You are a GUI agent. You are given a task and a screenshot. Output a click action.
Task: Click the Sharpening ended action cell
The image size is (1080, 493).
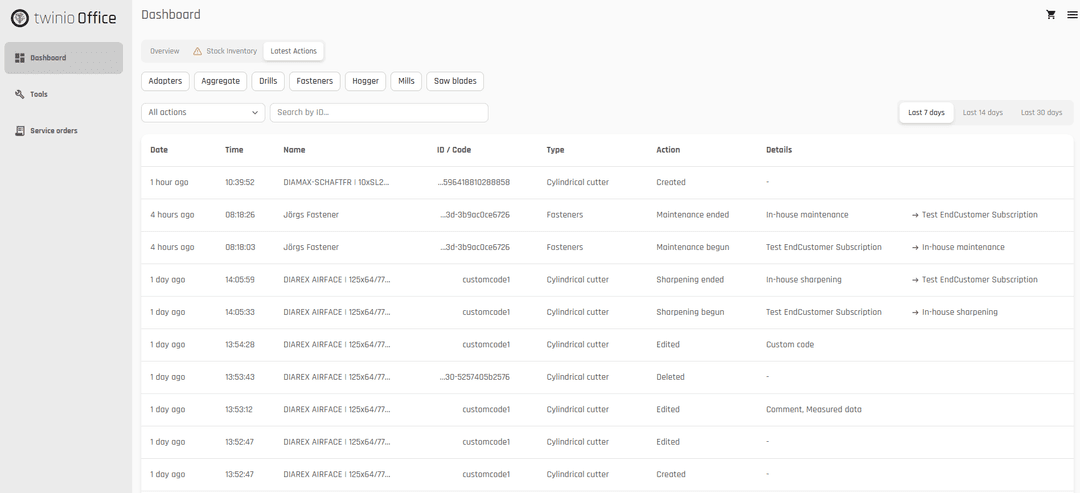pyautogui.click(x=690, y=280)
